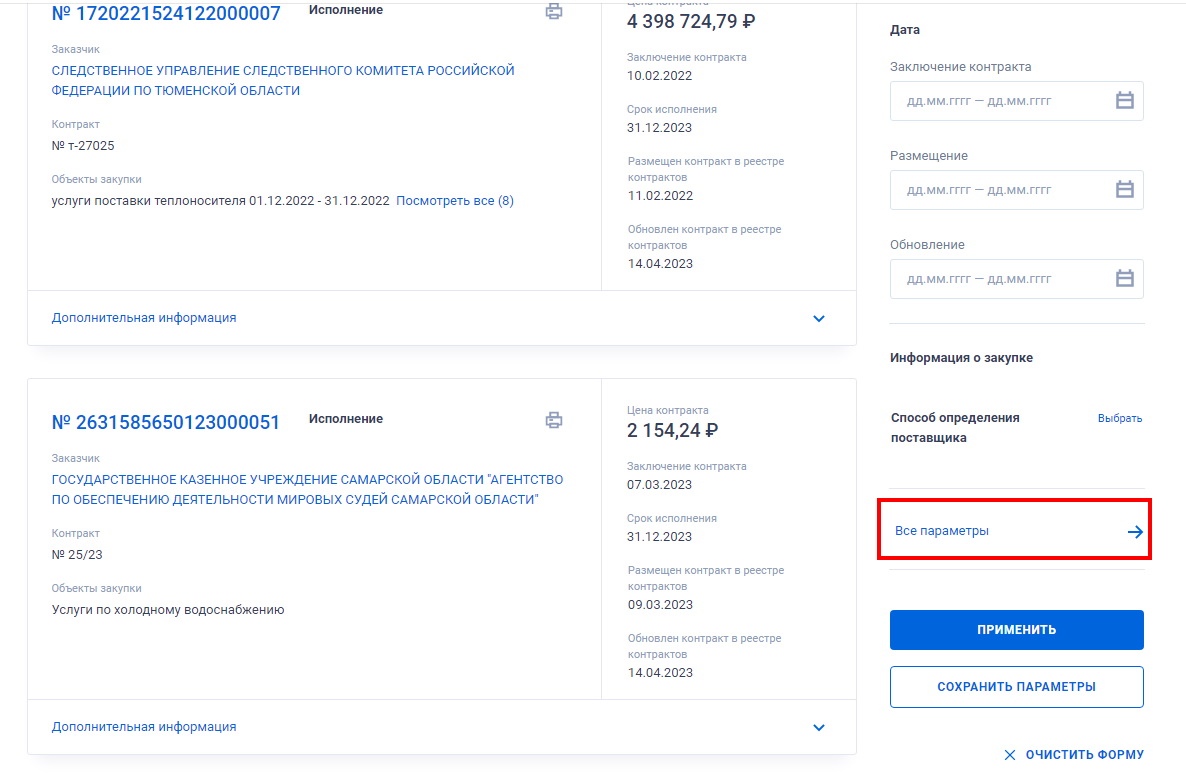Expand Дополнительная информация chevron of first contract

point(818,319)
